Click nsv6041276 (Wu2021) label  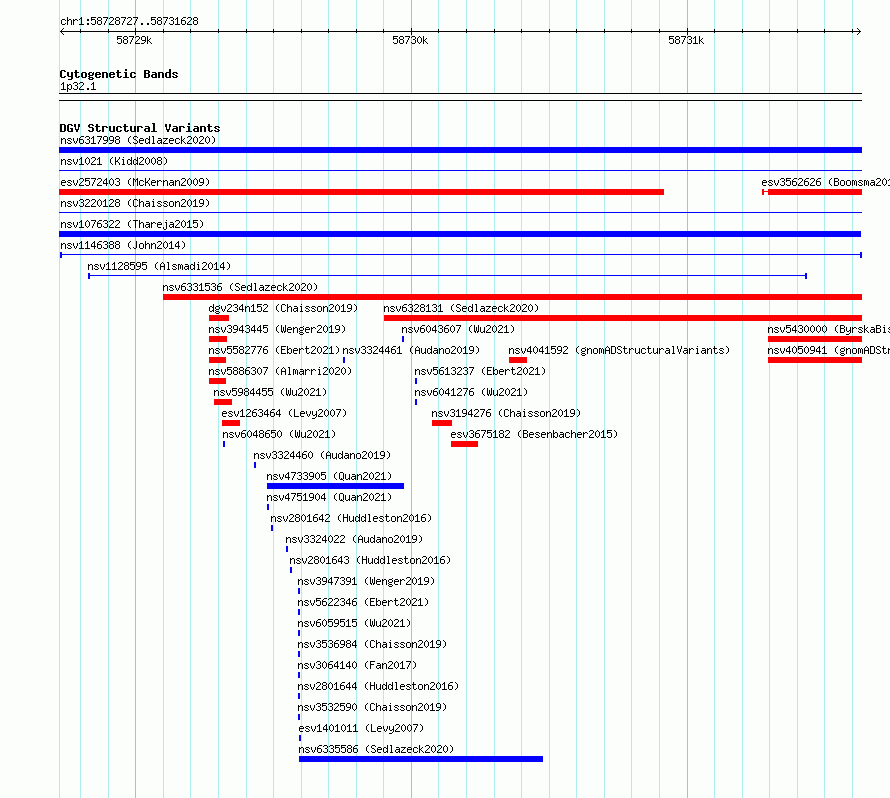coord(471,392)
